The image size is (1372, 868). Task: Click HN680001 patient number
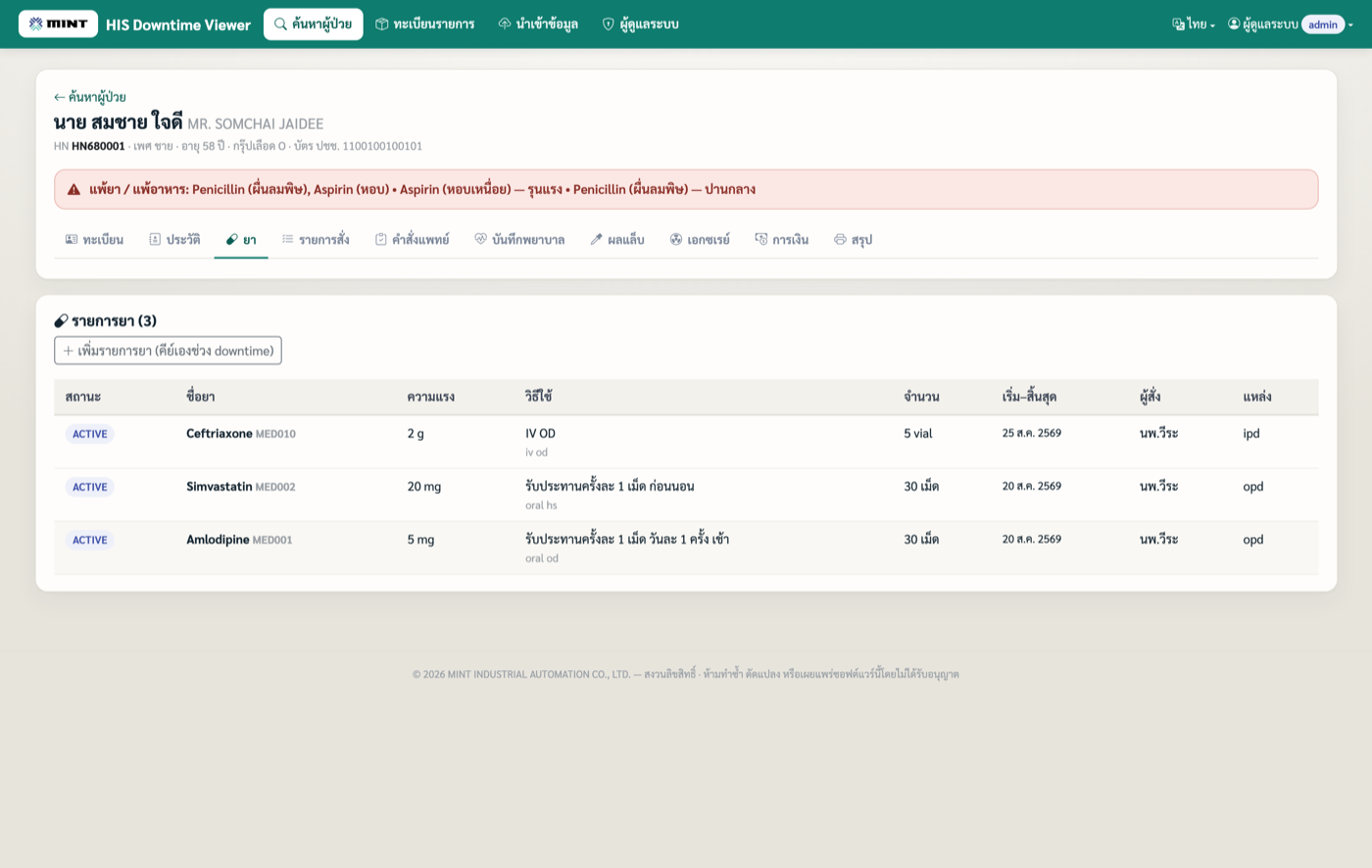(98, 146)
